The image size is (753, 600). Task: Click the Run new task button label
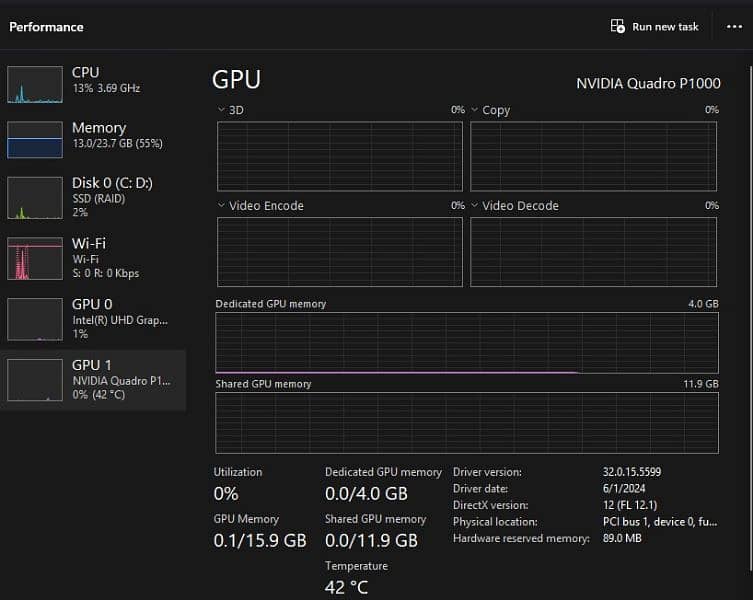[665, 27]
